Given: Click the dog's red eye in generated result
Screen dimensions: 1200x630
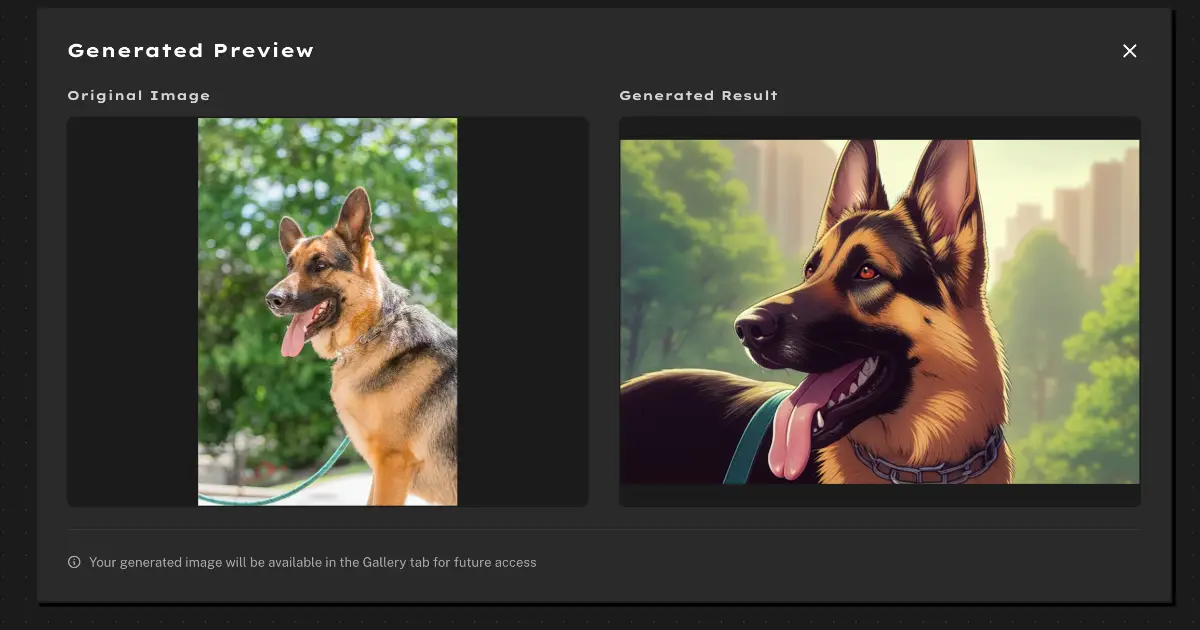Looking at the screenshot, I should point(867,272).
